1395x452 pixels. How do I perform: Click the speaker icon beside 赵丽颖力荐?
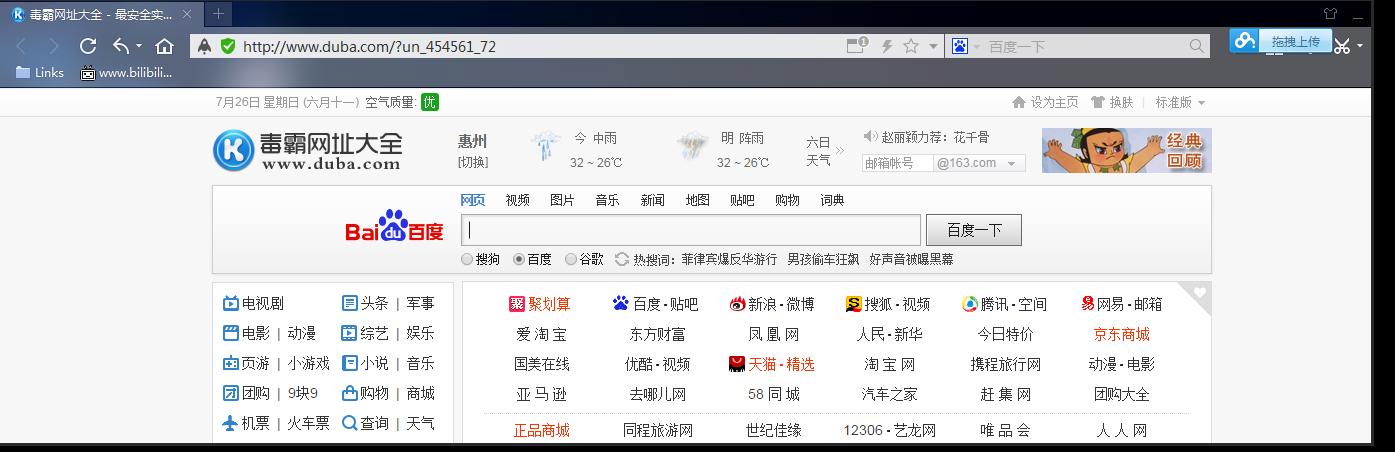(870, 136)
